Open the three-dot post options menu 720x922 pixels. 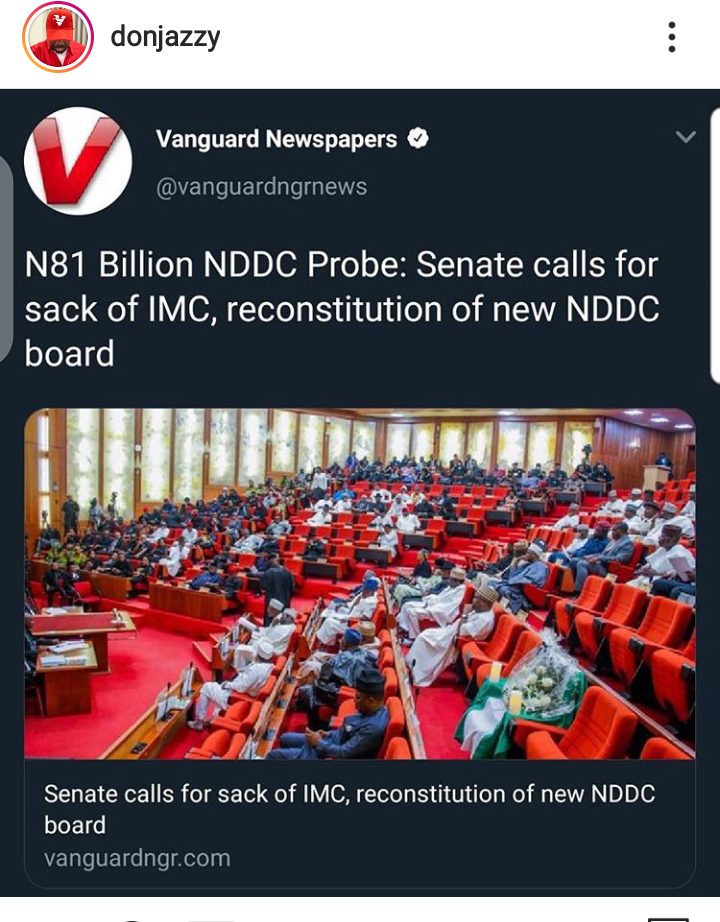pos(672,38)
